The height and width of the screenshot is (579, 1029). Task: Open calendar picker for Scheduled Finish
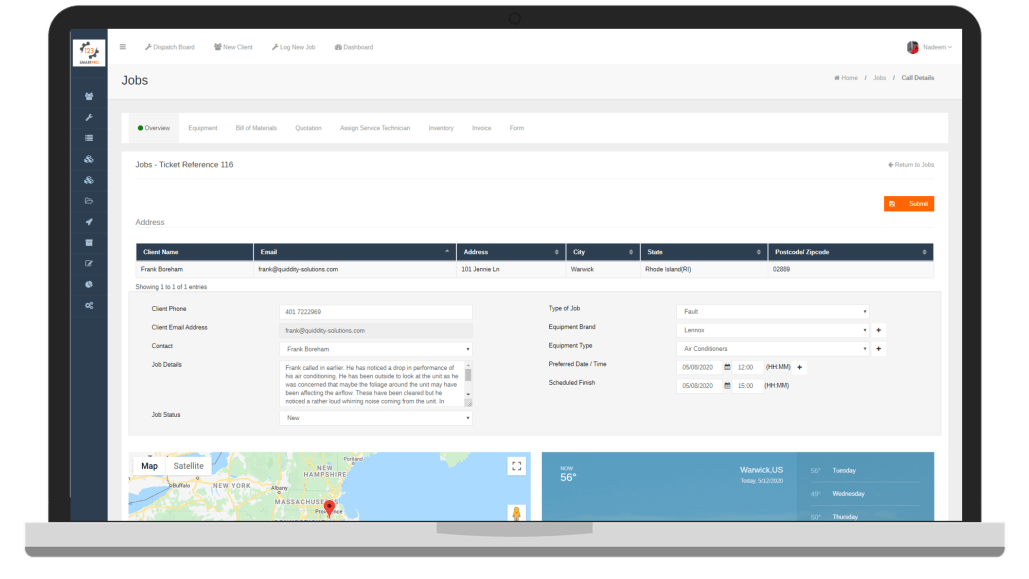[x=727, y=386]
